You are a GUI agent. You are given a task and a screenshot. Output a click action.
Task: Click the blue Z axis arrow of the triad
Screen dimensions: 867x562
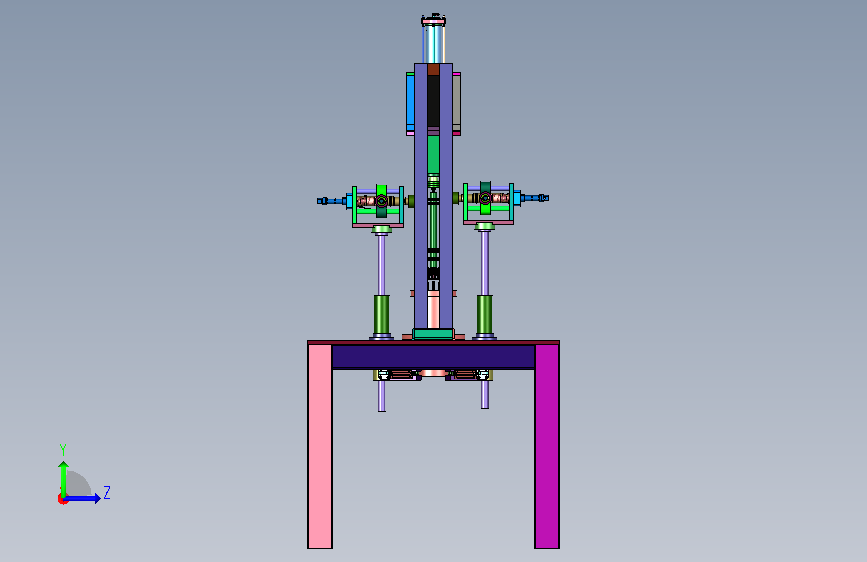(x=84, y=498)
